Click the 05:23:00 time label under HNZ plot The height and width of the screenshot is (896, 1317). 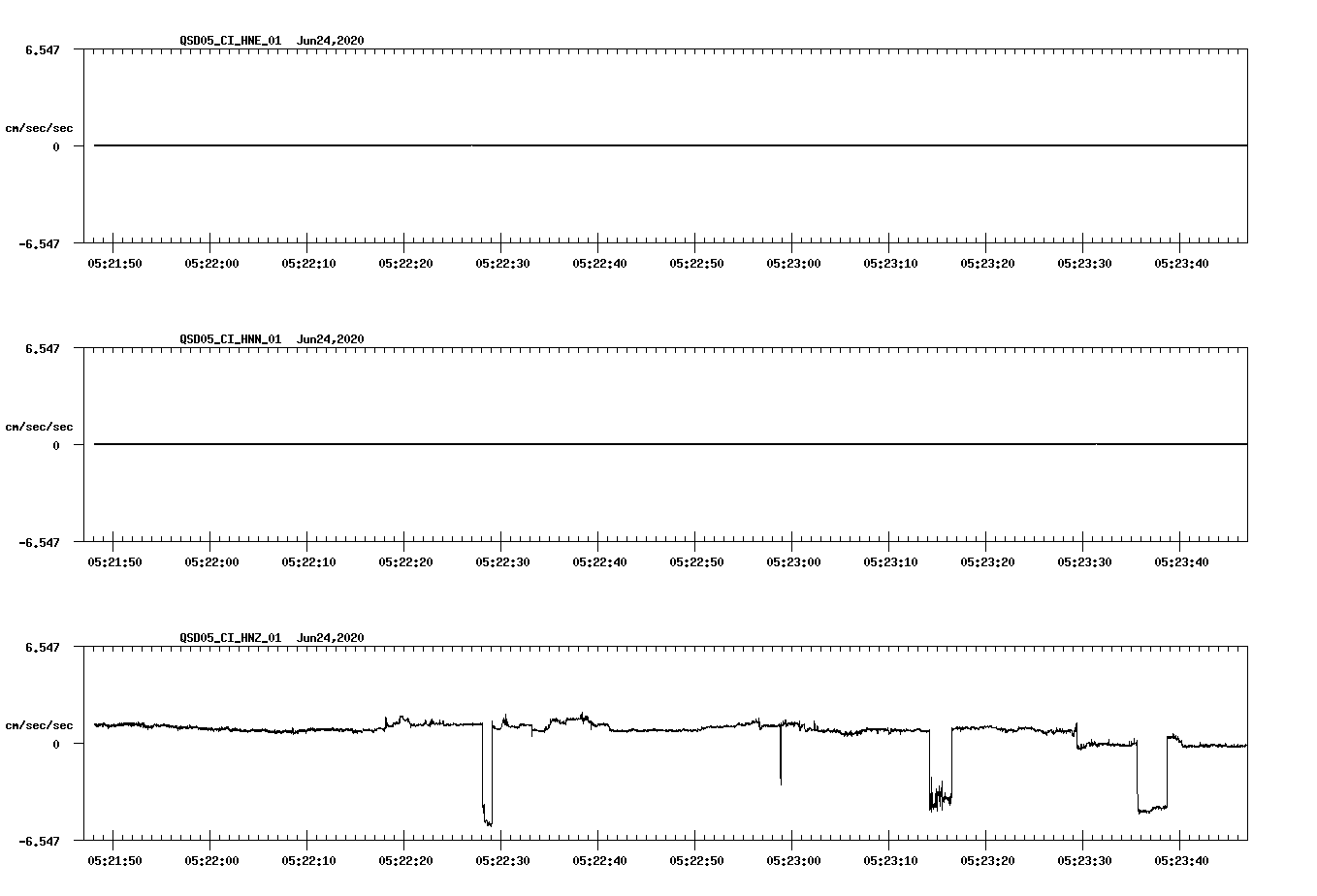[x=793, y=860]
